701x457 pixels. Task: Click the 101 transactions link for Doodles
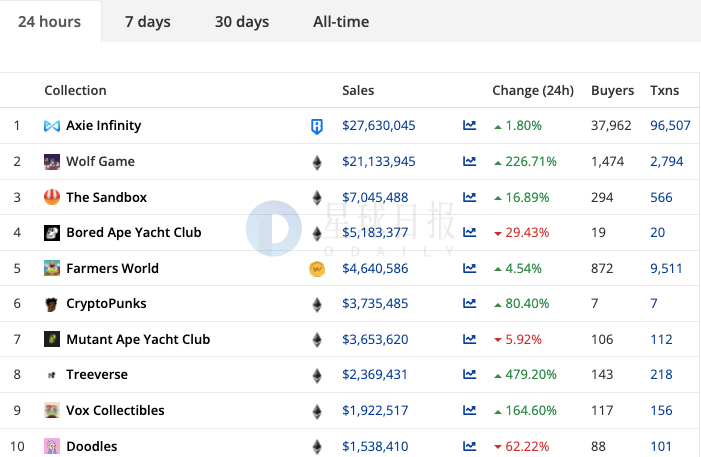(661, 446)
